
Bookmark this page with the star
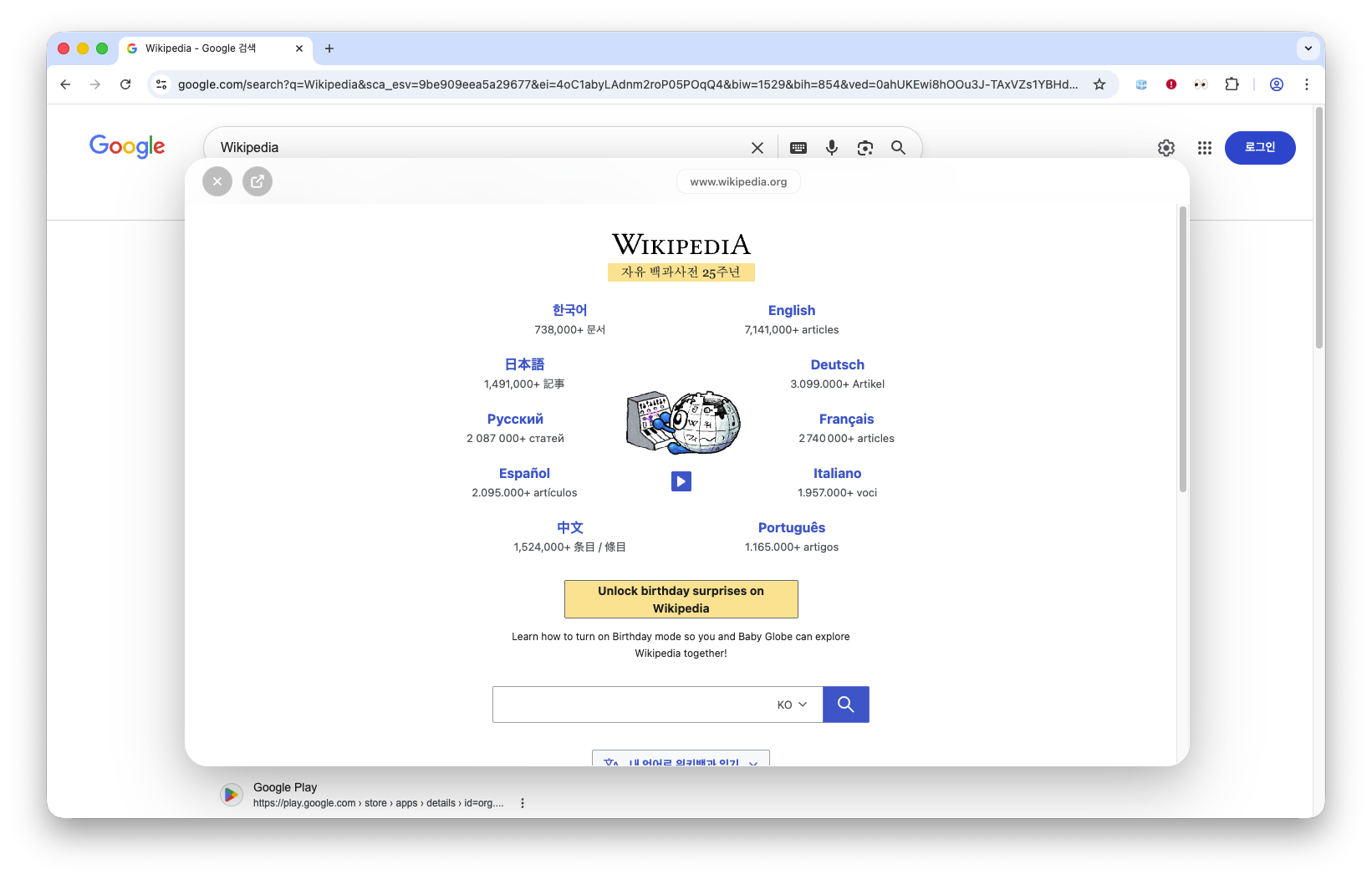tap(1099, 84)
